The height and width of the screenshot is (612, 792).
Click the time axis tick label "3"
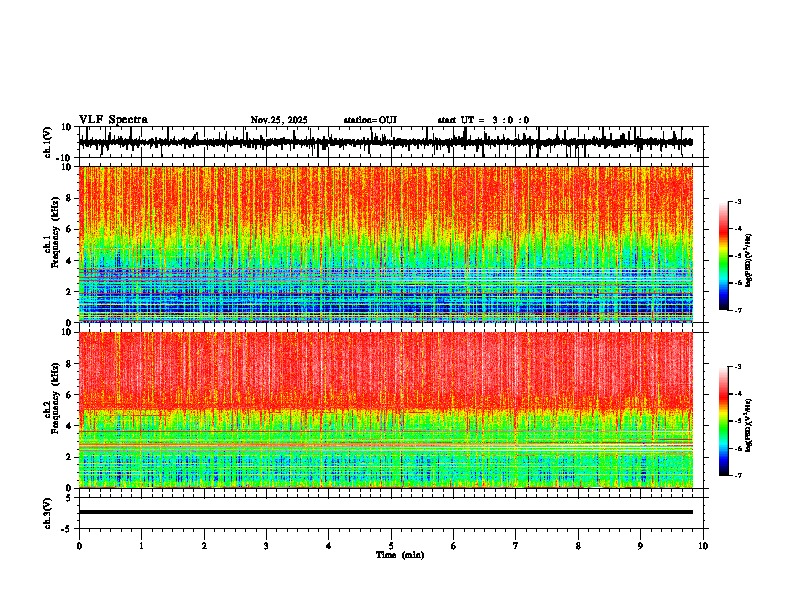click(x=266, y=546)
